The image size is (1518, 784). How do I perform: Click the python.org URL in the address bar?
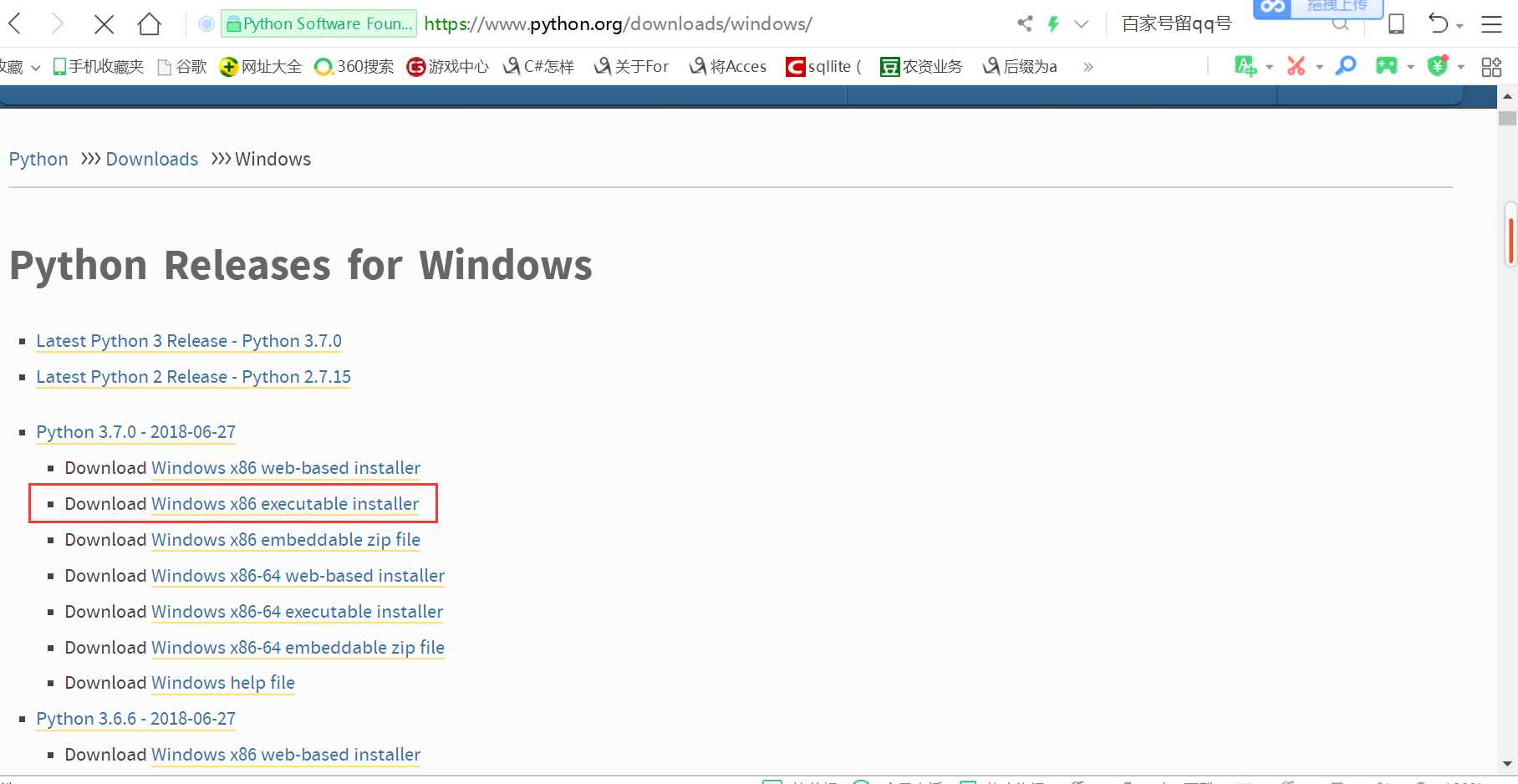tap(618, 23)
